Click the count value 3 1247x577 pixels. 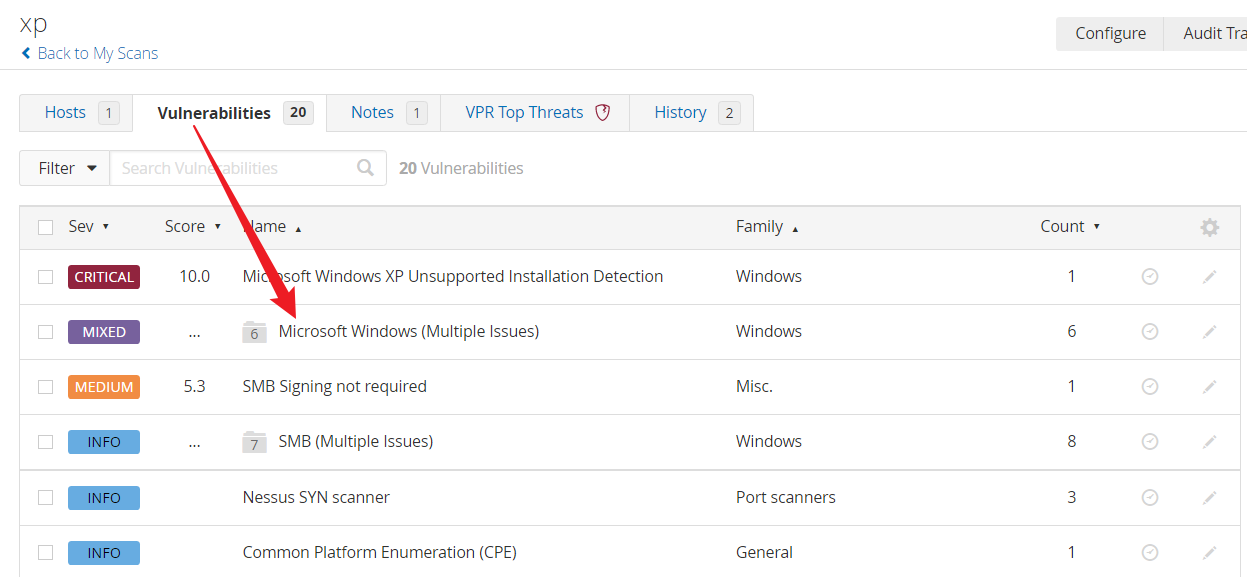pos(1071,497)
